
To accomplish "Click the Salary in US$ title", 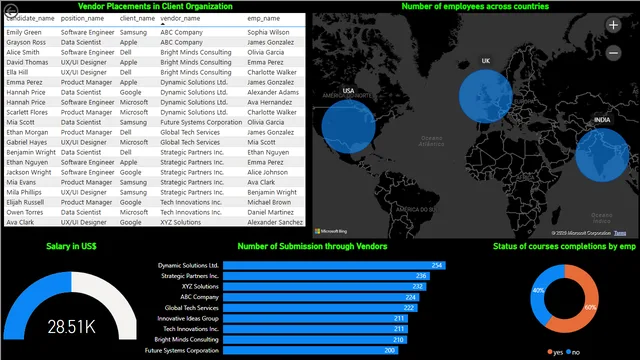I will (71, 246).
